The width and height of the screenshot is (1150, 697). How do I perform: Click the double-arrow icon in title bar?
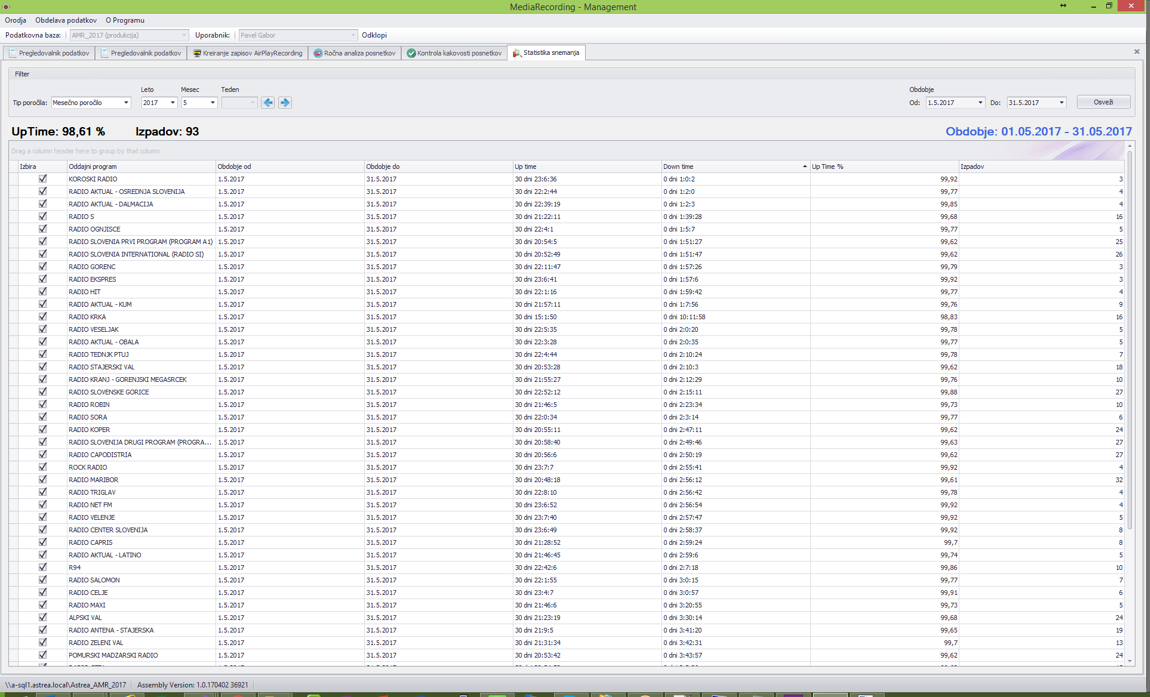click(x=1063, y=6)
